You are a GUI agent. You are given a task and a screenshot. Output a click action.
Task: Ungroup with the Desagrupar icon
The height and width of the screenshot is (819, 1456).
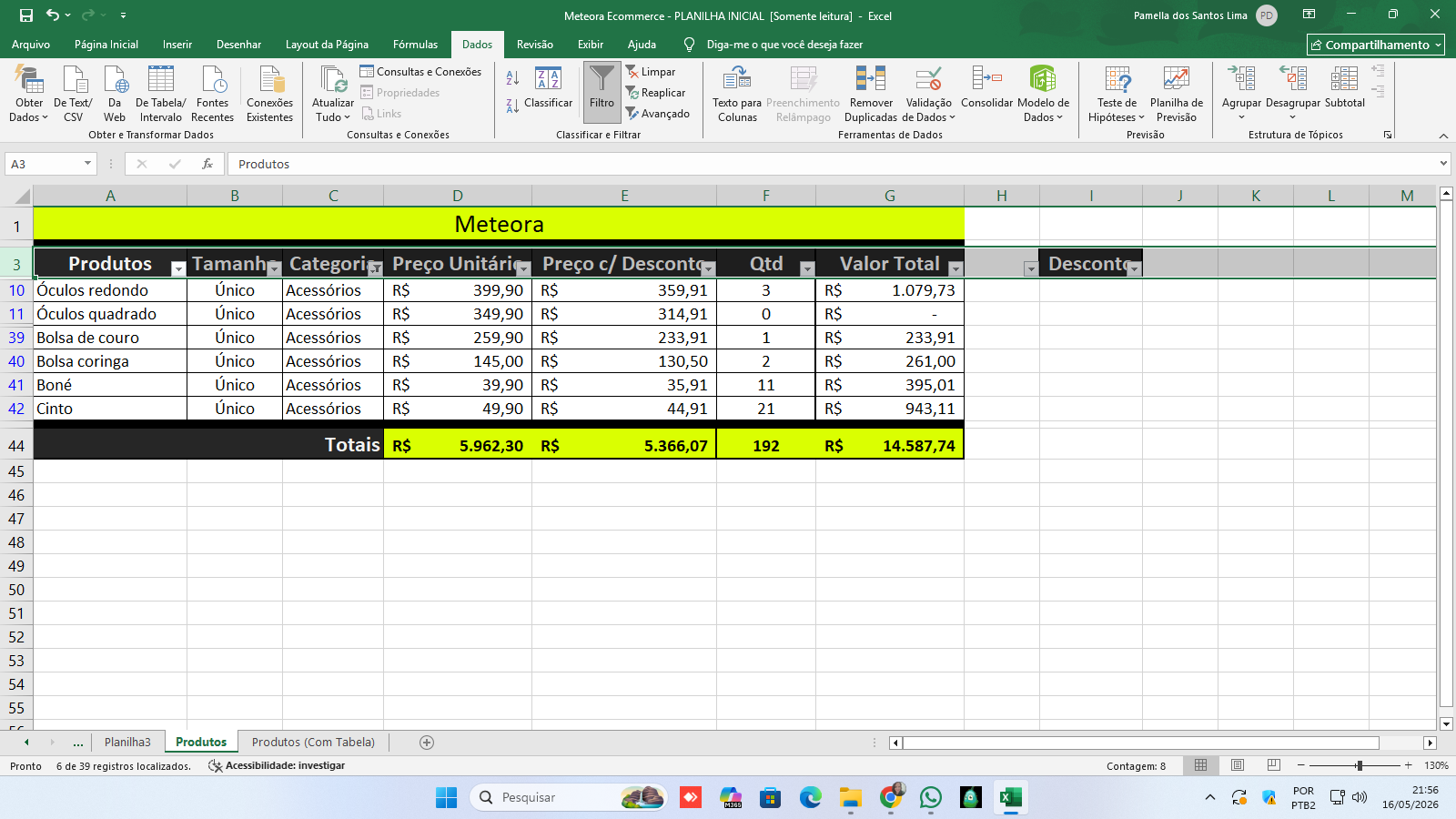point(1293,78)
